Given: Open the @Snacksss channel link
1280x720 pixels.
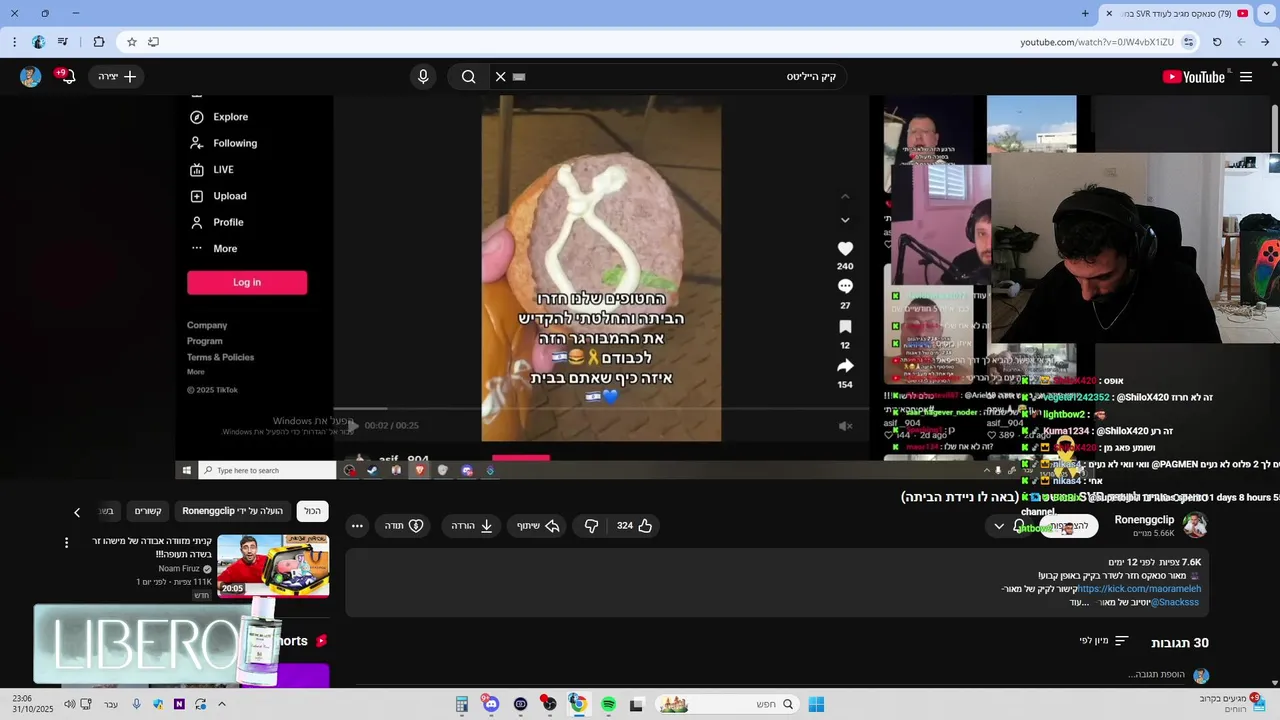Looking at the screenshot, I should click(1174, 602).
